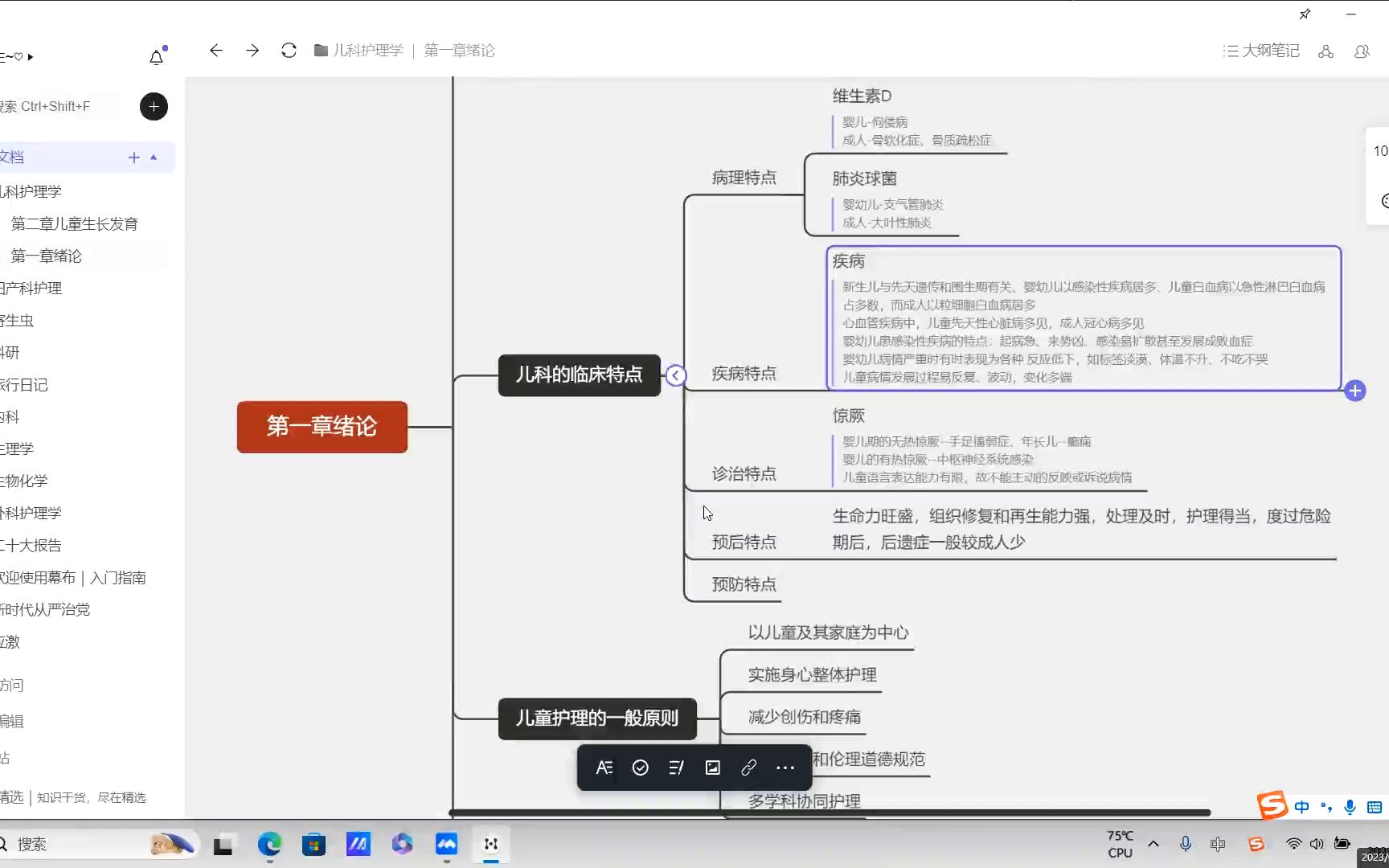Toggle the pin-window icon
The height and width of the screenshot is (868, 1389).
tap(1304, 14)
